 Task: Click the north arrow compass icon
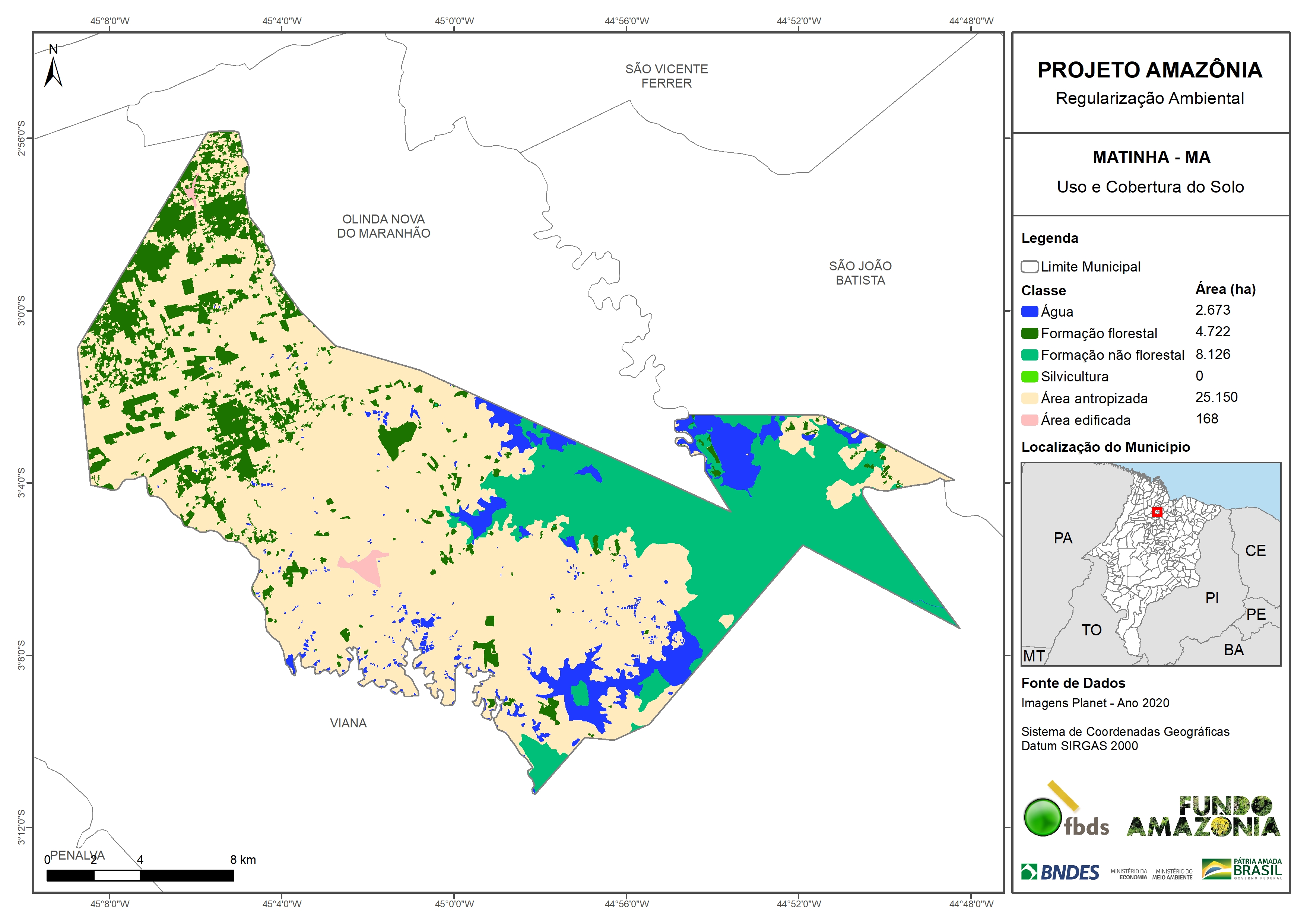[53, 69]
